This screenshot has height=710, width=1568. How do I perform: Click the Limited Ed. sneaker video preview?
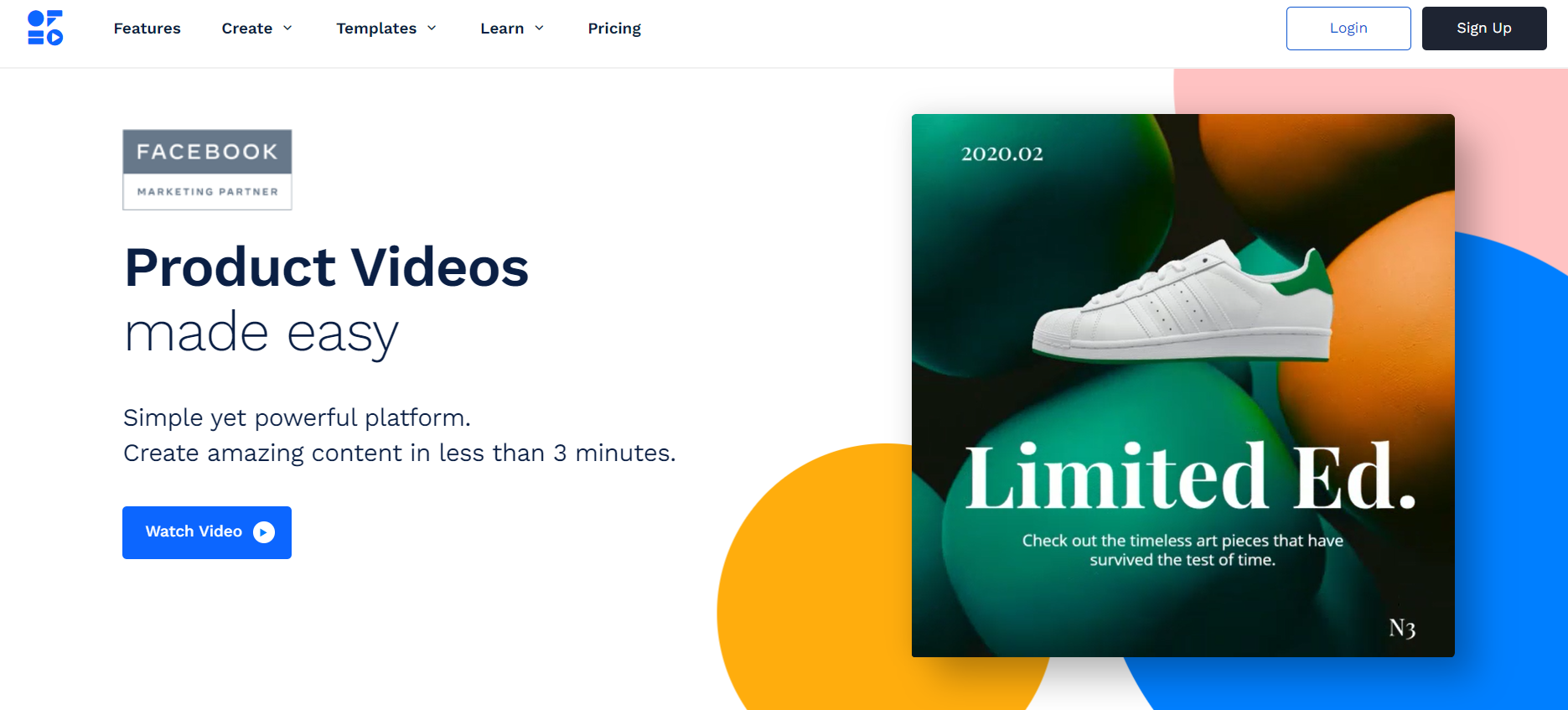pyautogui.click(x=1183, y=386)
